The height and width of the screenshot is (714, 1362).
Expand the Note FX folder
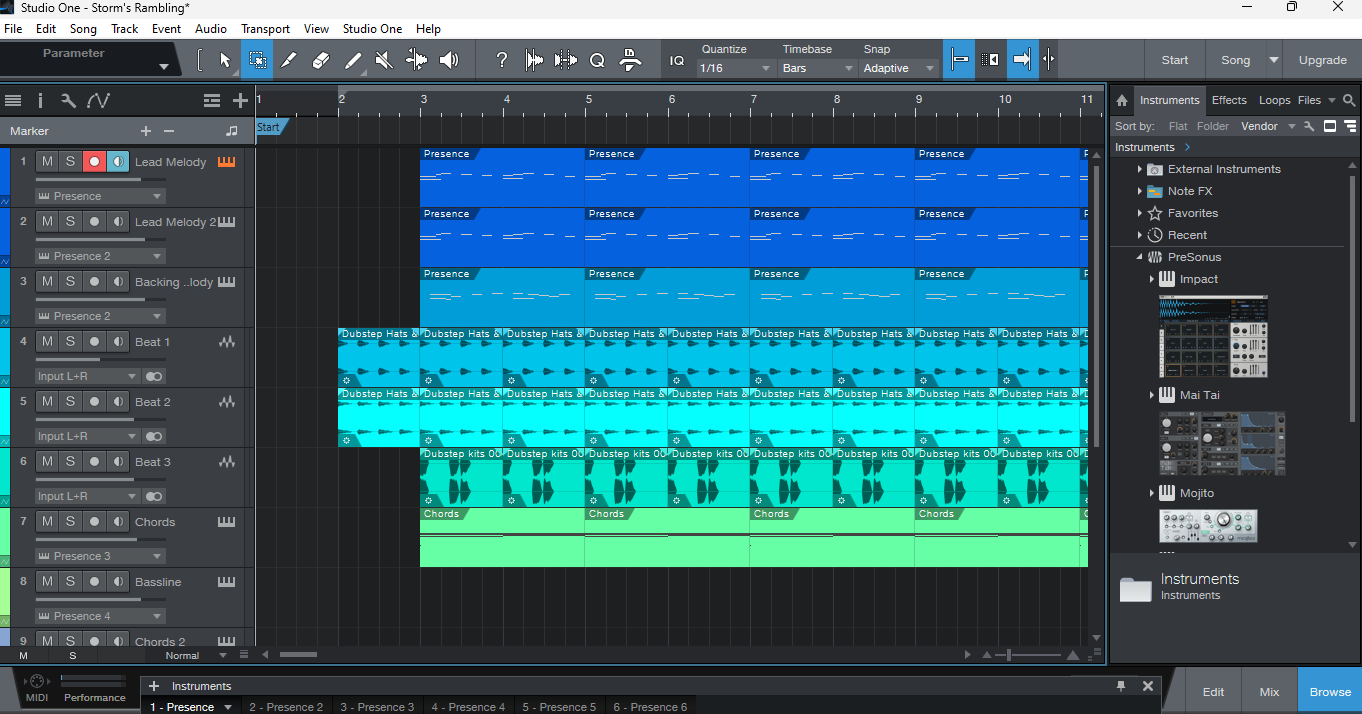(1139, 191)
